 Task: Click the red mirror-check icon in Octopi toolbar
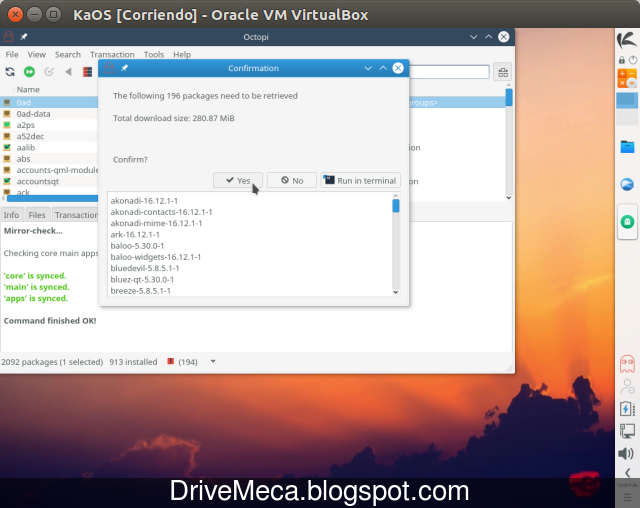pos(87,72)
